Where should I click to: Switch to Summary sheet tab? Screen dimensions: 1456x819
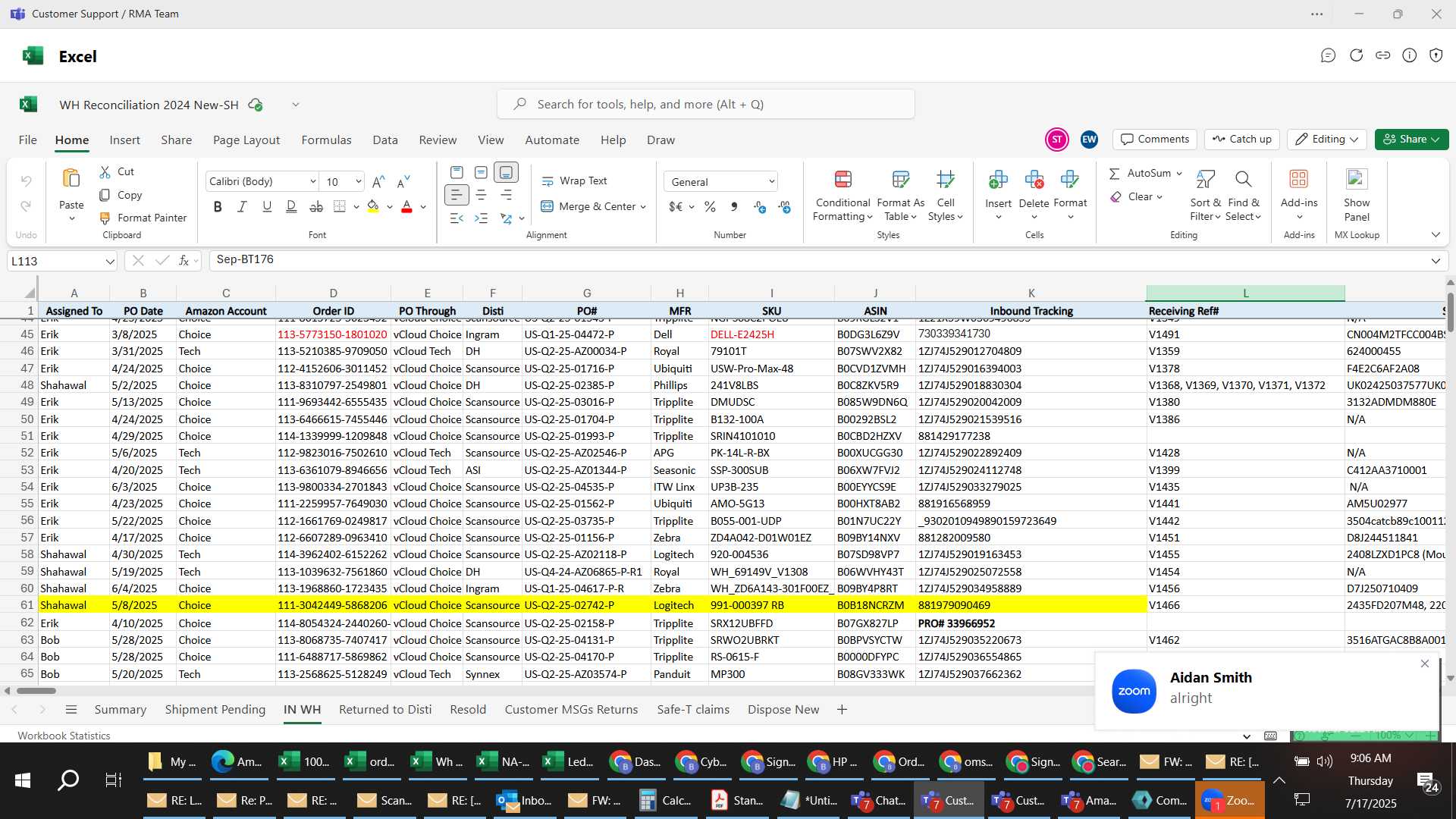120,710
